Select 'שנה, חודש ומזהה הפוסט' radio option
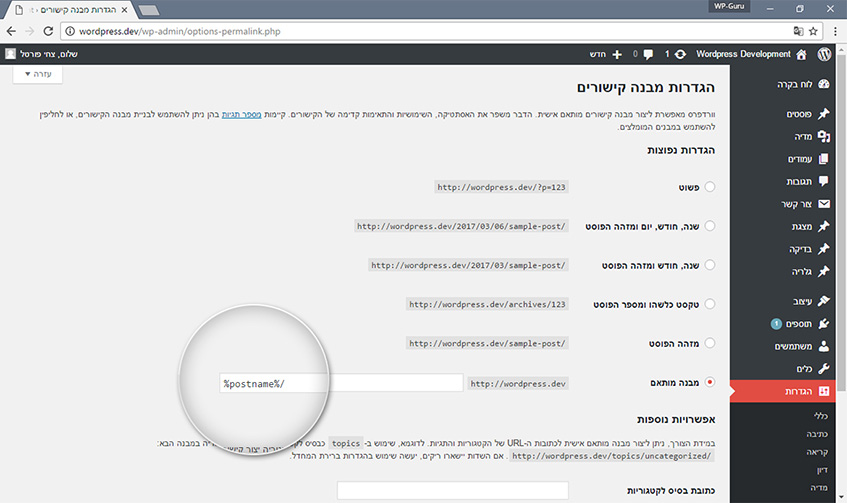The height and width of the screenshot is (503, 847). (x=710, y=265)
